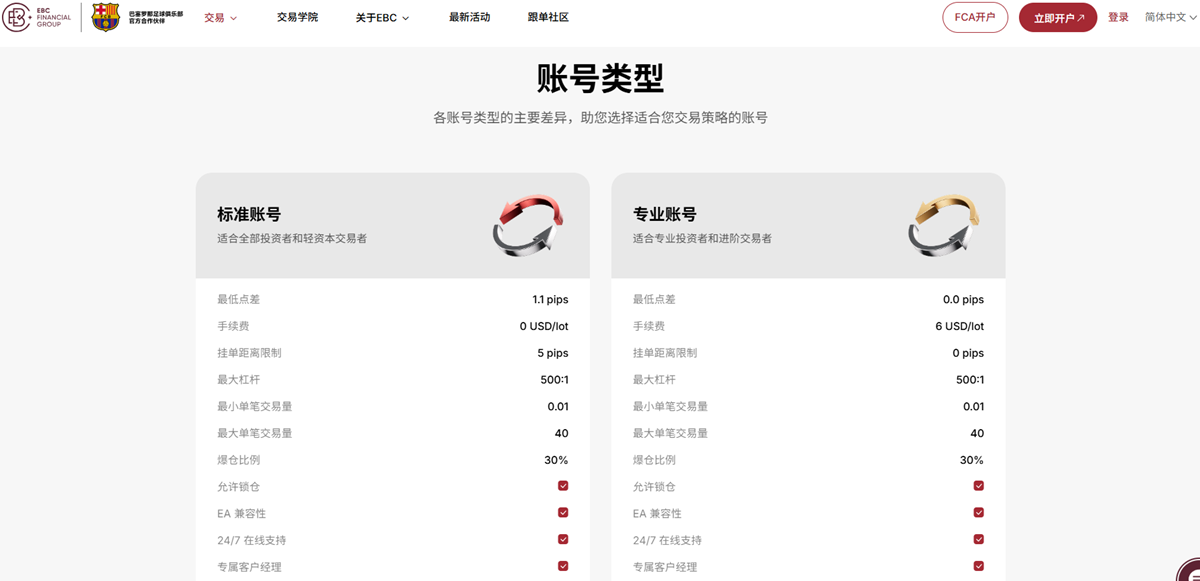Click the EBC Financial Group logo

coord(37,17)
